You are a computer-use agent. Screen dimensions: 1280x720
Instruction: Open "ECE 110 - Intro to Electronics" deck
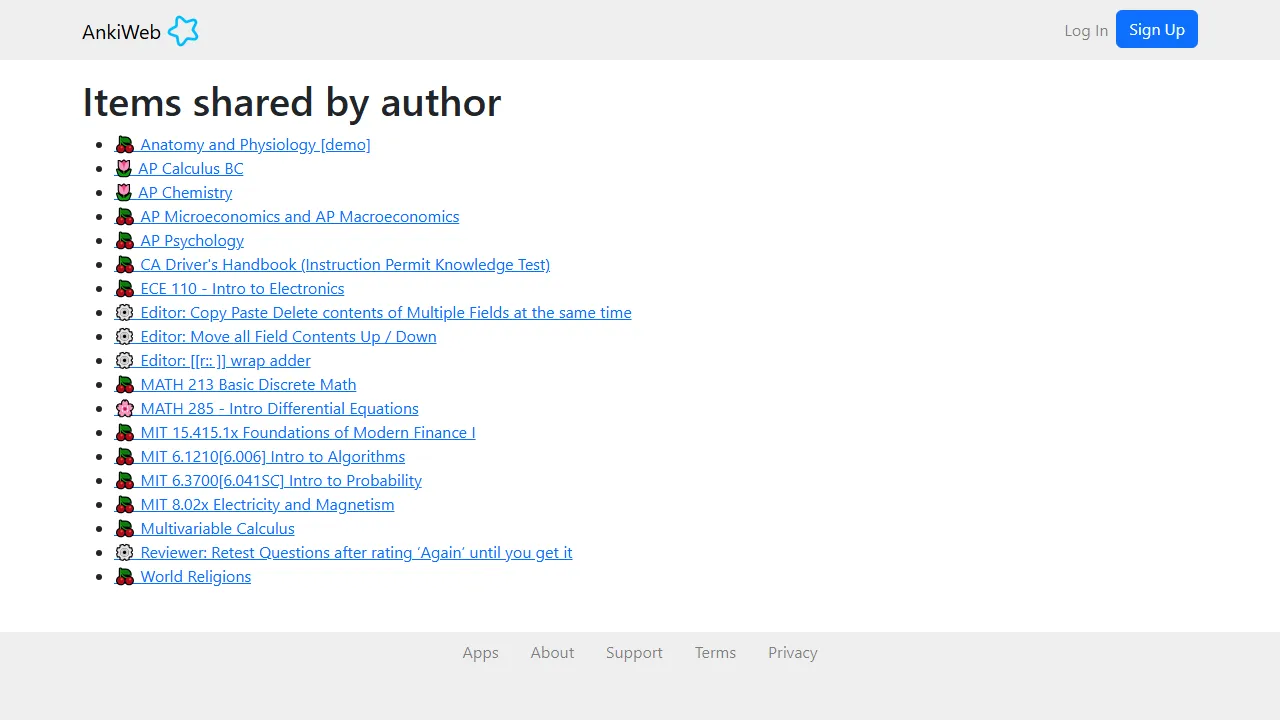pyautogui.click(x=242, y=288)
